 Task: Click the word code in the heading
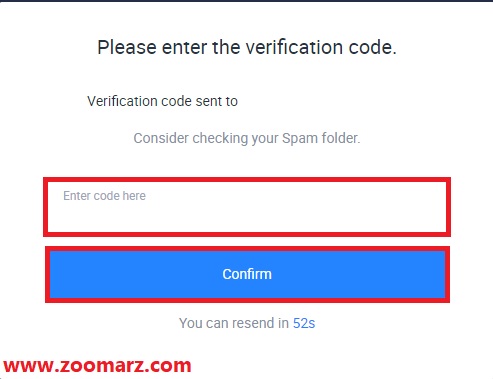pyautogui.click(x=373, y=47)
